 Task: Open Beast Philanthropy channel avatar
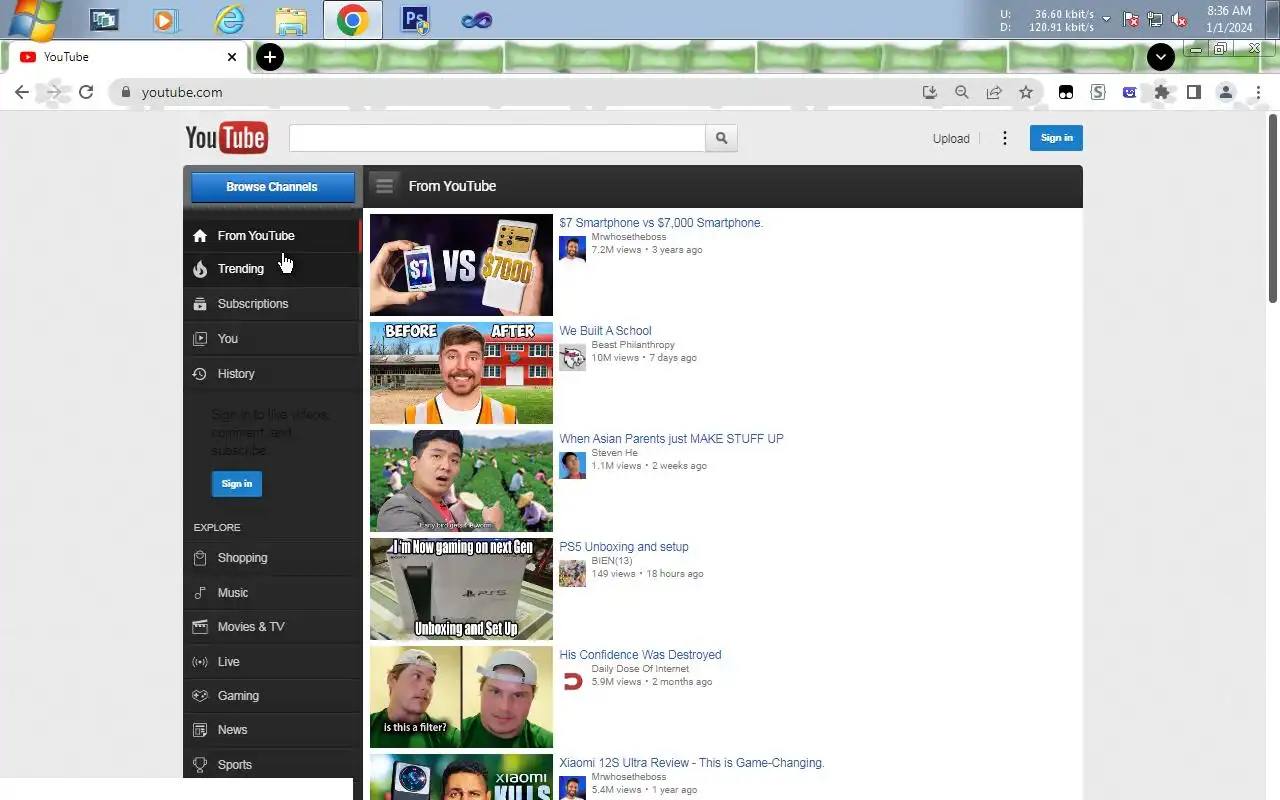pyautogui.click(x=572, y=357)
